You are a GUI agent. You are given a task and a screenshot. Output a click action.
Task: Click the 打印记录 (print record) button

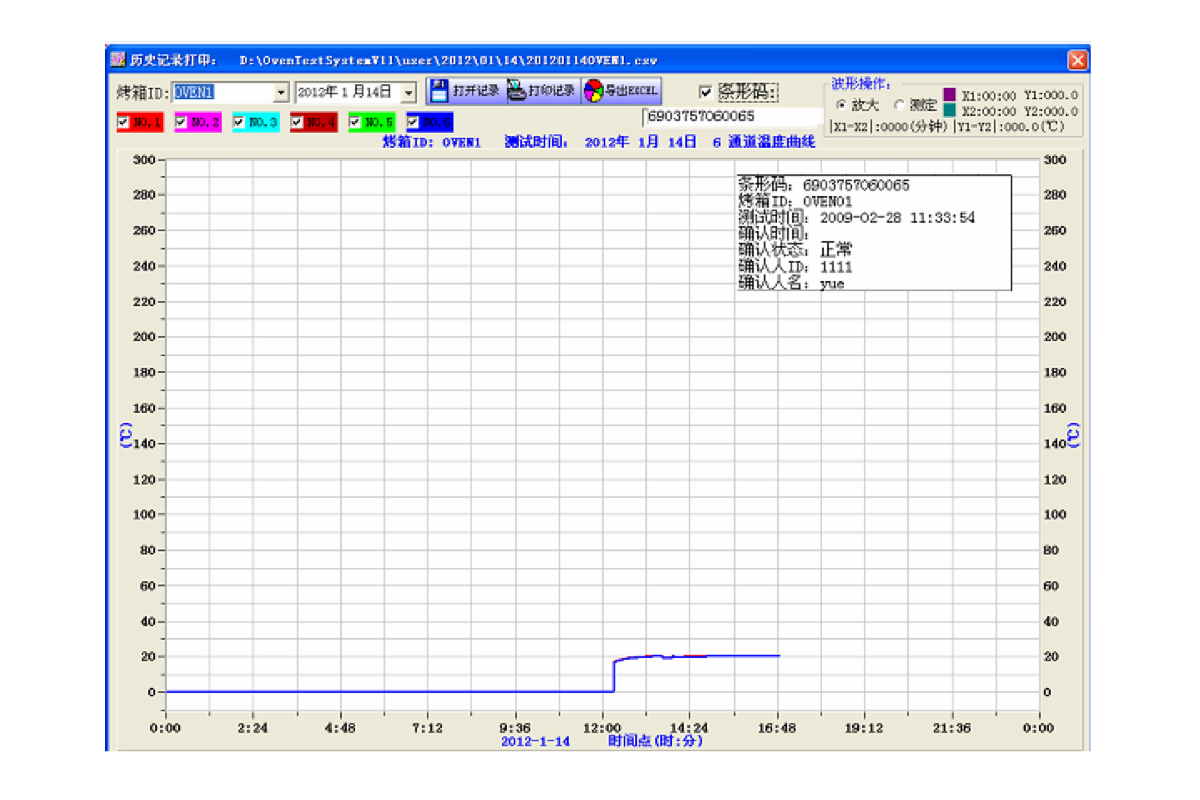pos(541,91)
